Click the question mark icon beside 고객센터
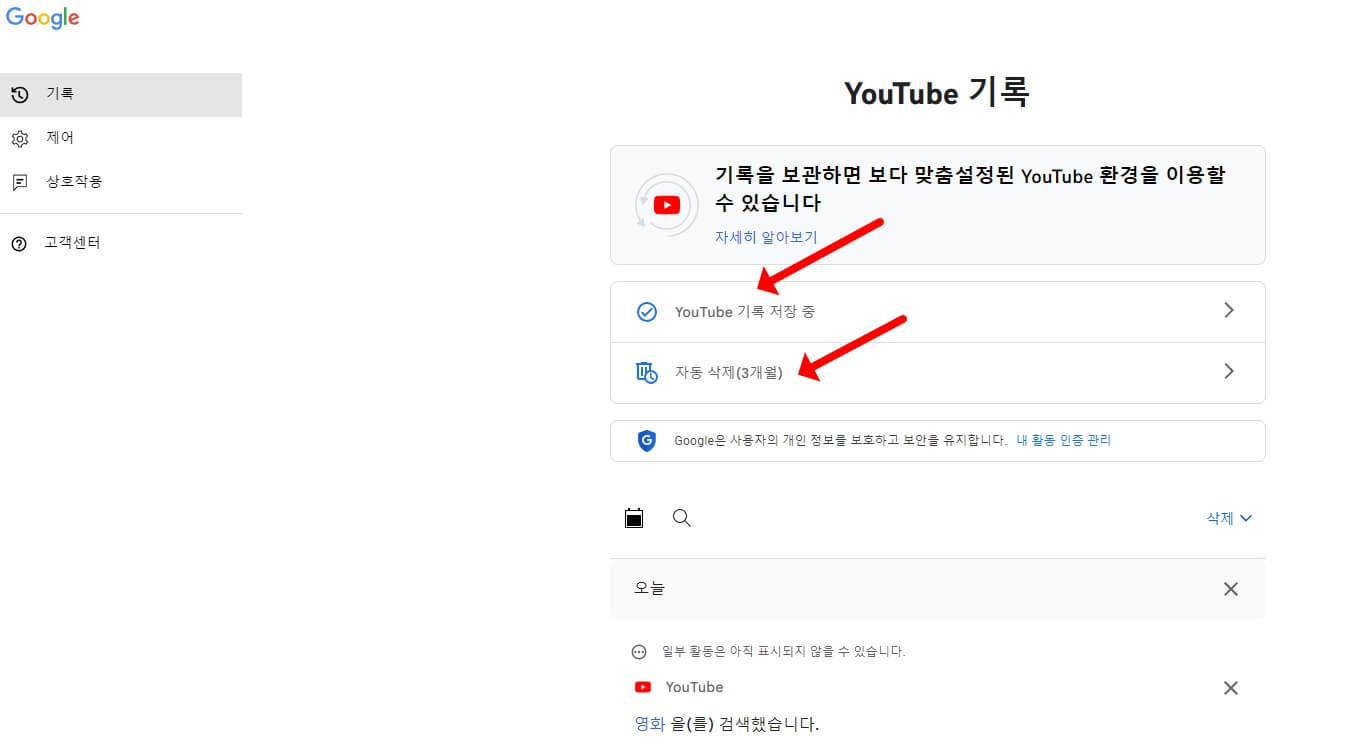 tap(19, 244)
